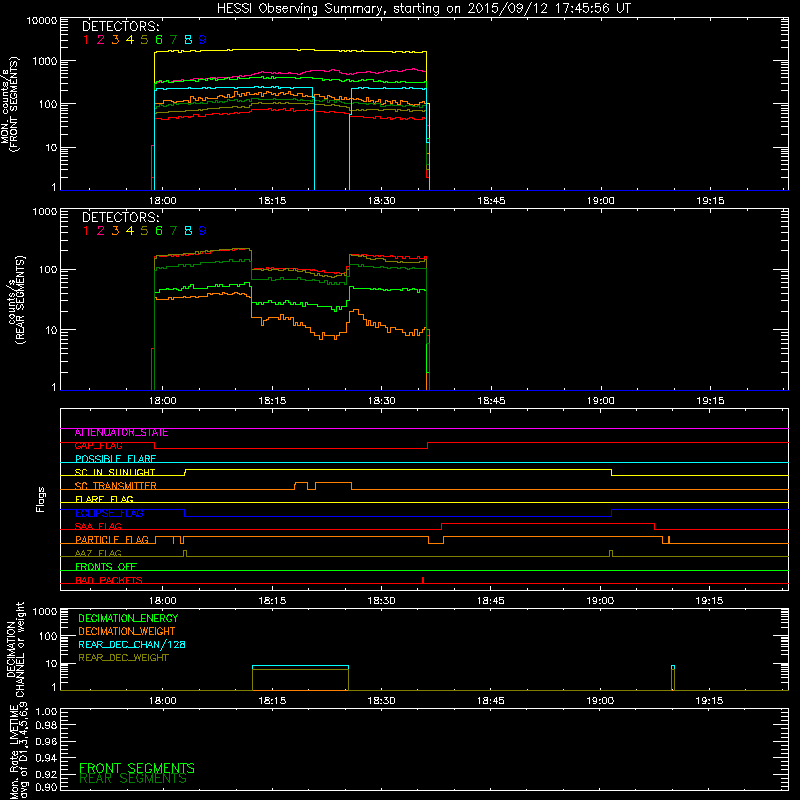The image size is (800, 800).
Task: Click red detector 1 in rear segments legend
Action: (x=86, y=231)
